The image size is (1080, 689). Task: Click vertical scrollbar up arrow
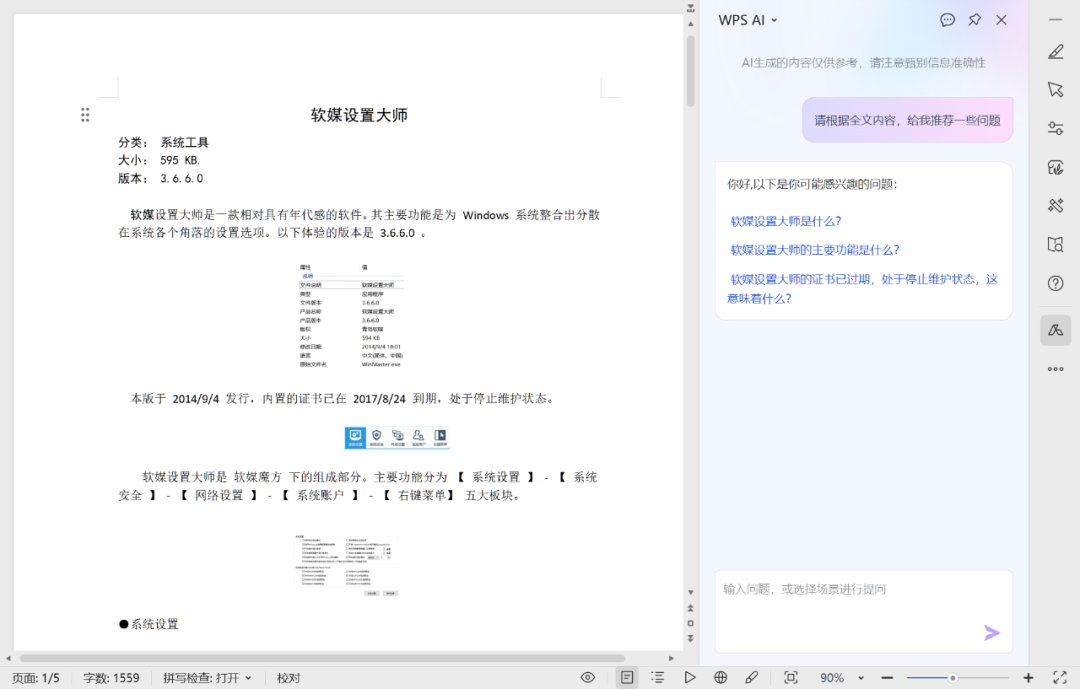(690, 23)
